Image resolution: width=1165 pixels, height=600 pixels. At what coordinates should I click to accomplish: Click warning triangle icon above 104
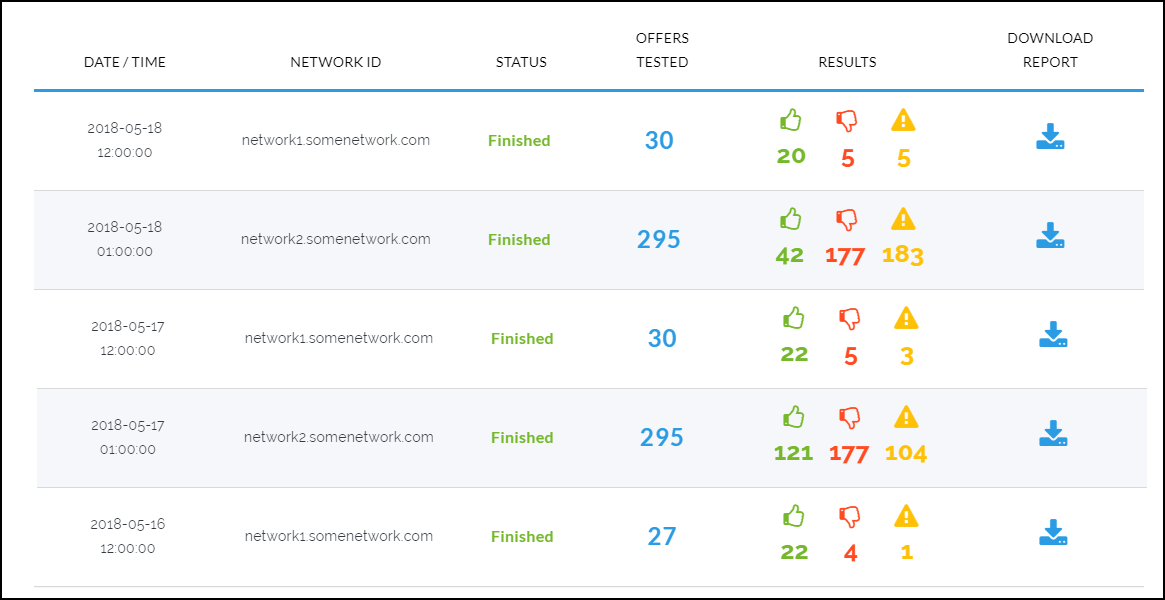tap(906, 416)
